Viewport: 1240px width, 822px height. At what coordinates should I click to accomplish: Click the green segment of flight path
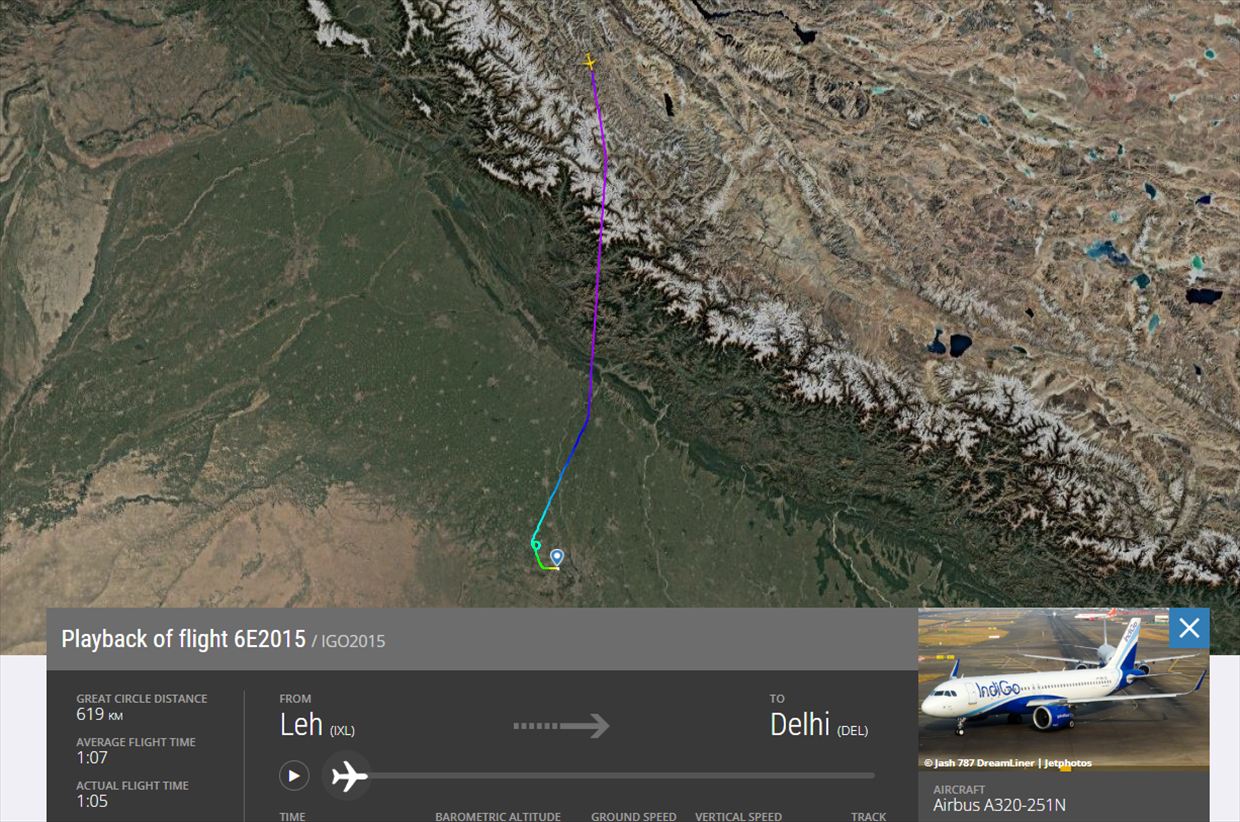[x=543, y=565]
